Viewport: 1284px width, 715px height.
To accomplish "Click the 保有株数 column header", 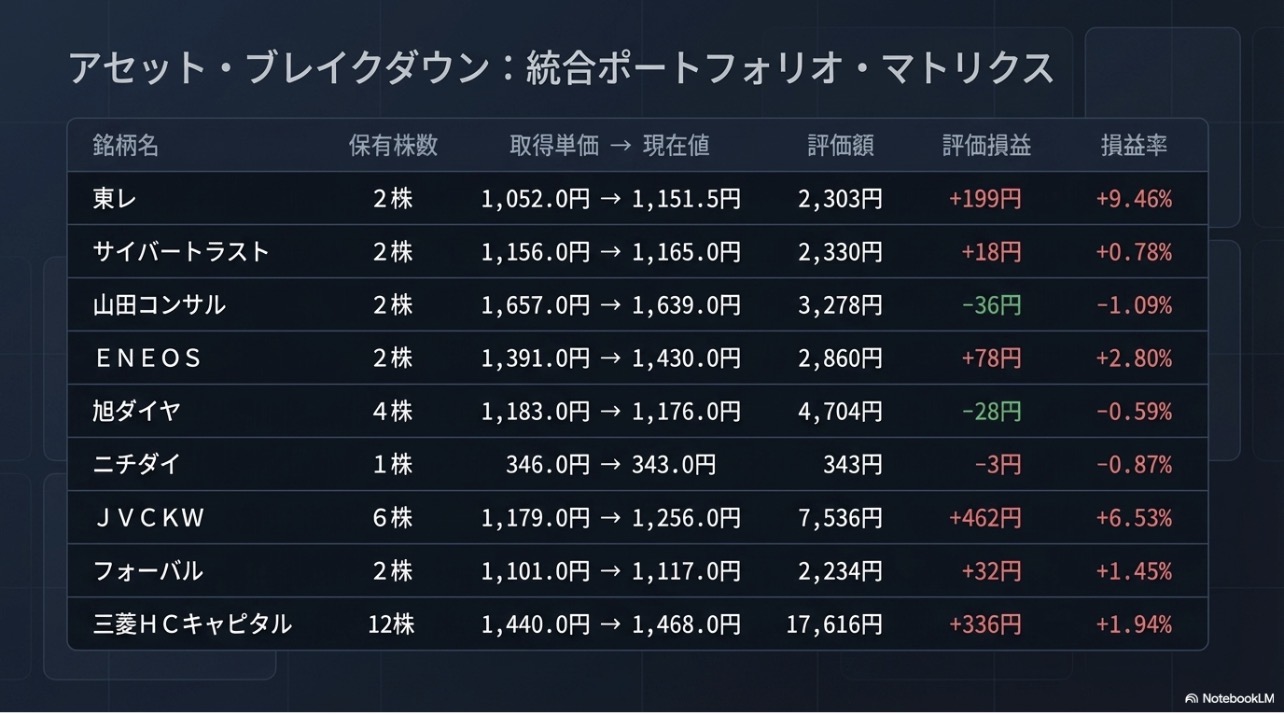I will coord(393,146).
